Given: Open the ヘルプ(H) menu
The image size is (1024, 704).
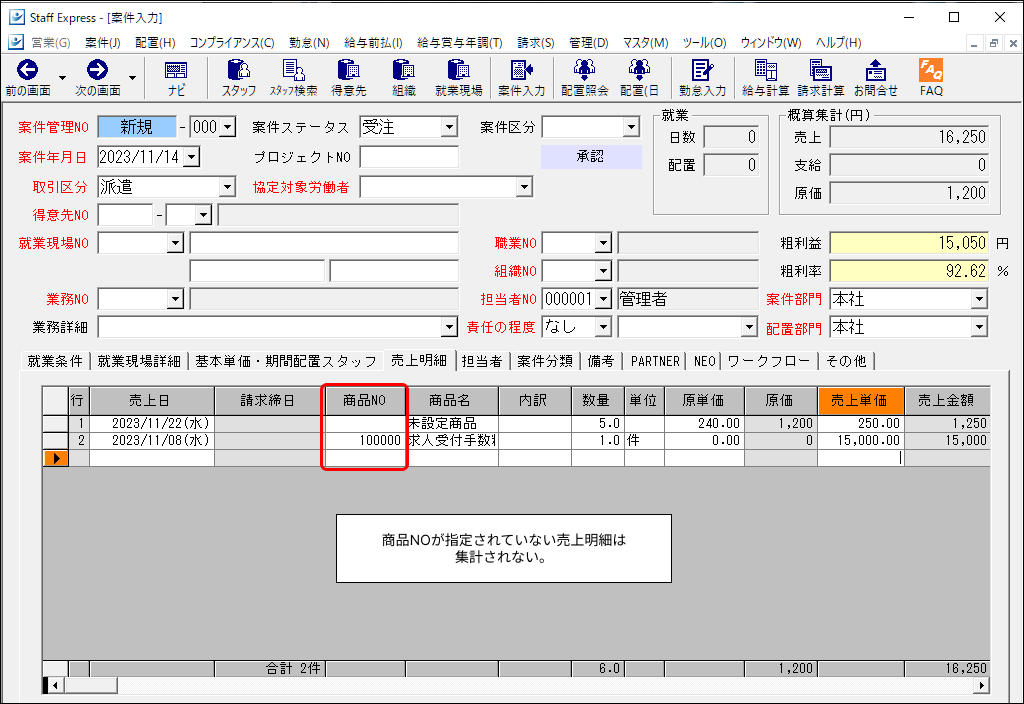Looking at the screenshot, I should (839, 42).
